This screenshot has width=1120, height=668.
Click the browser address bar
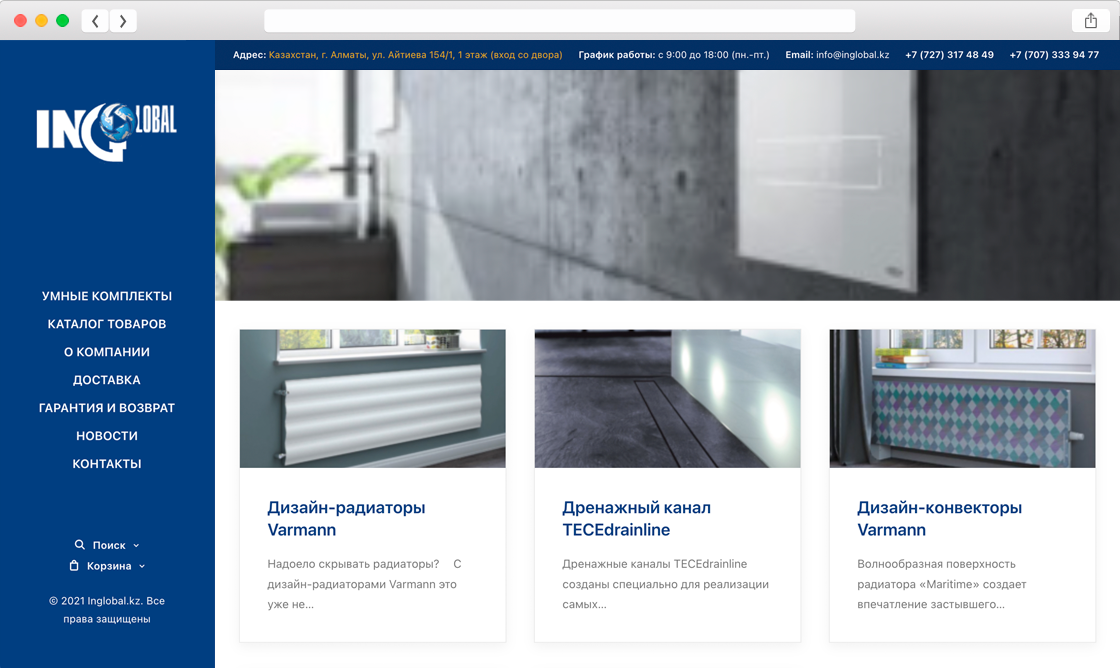pos(559,21)
